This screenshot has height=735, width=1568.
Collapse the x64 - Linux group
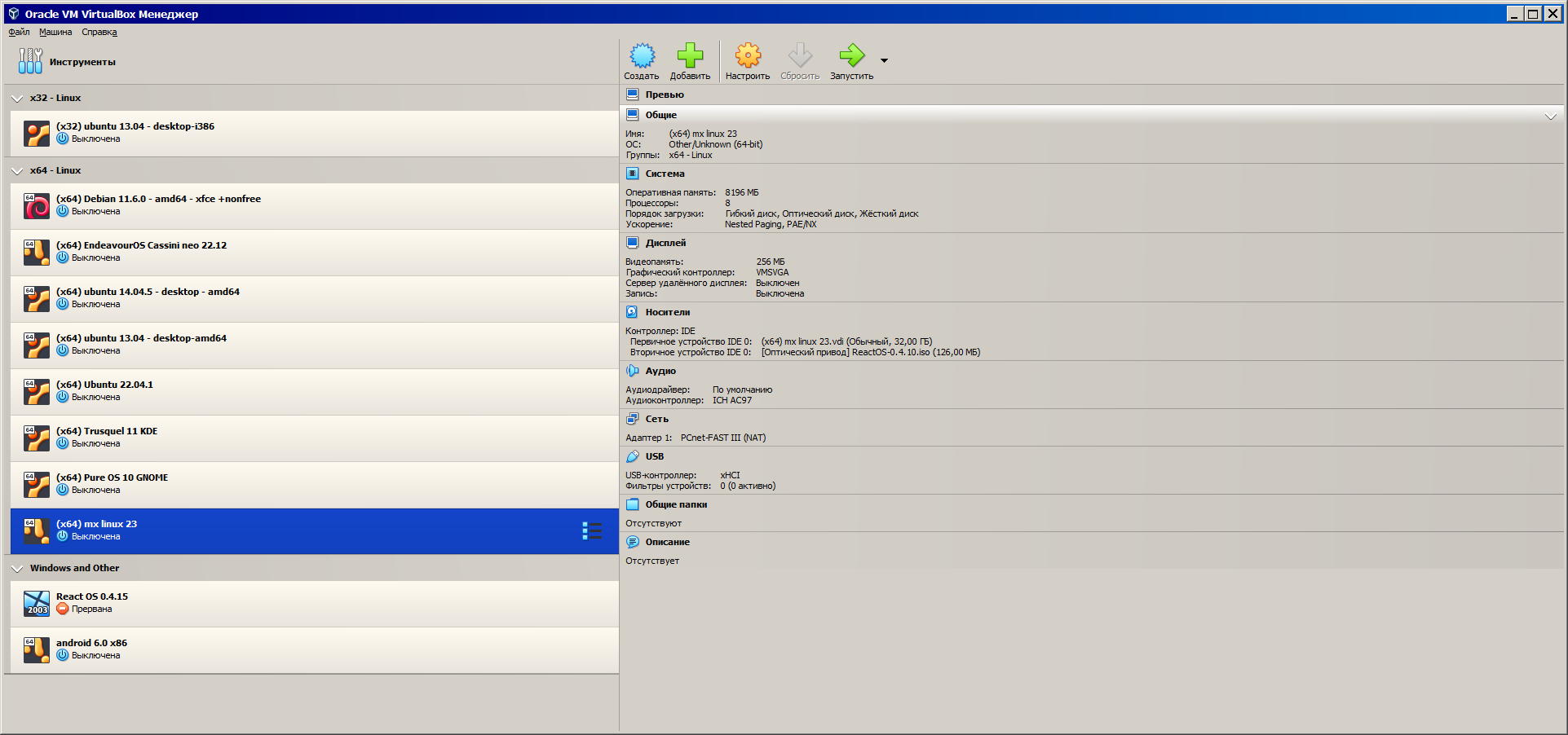17,171
